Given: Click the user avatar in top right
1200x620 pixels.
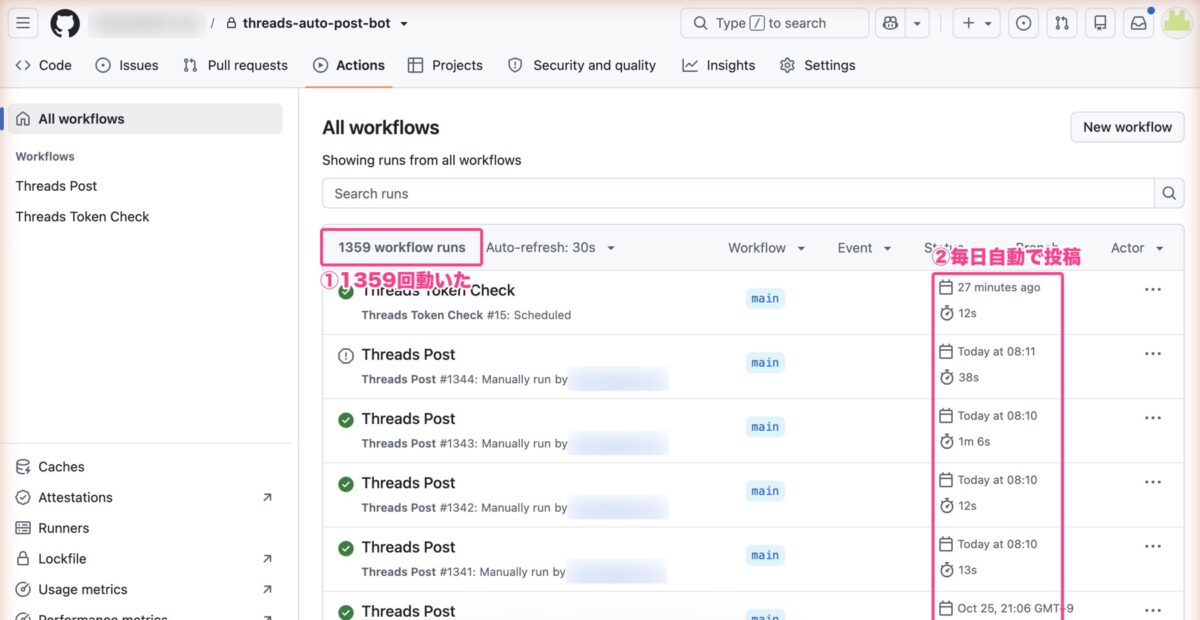Looking at the screenshot, I should pyautogui.click(x=1177, y=23).
